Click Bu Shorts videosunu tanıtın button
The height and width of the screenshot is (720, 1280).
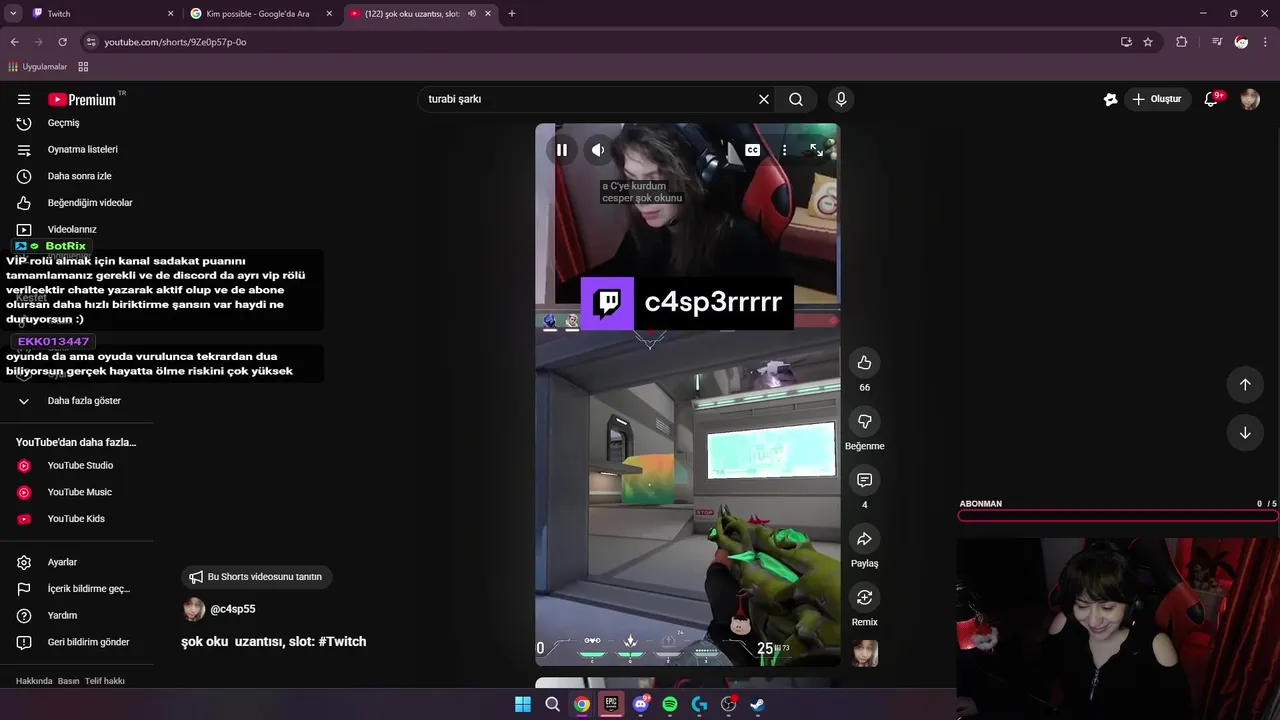tap(257, 577)
